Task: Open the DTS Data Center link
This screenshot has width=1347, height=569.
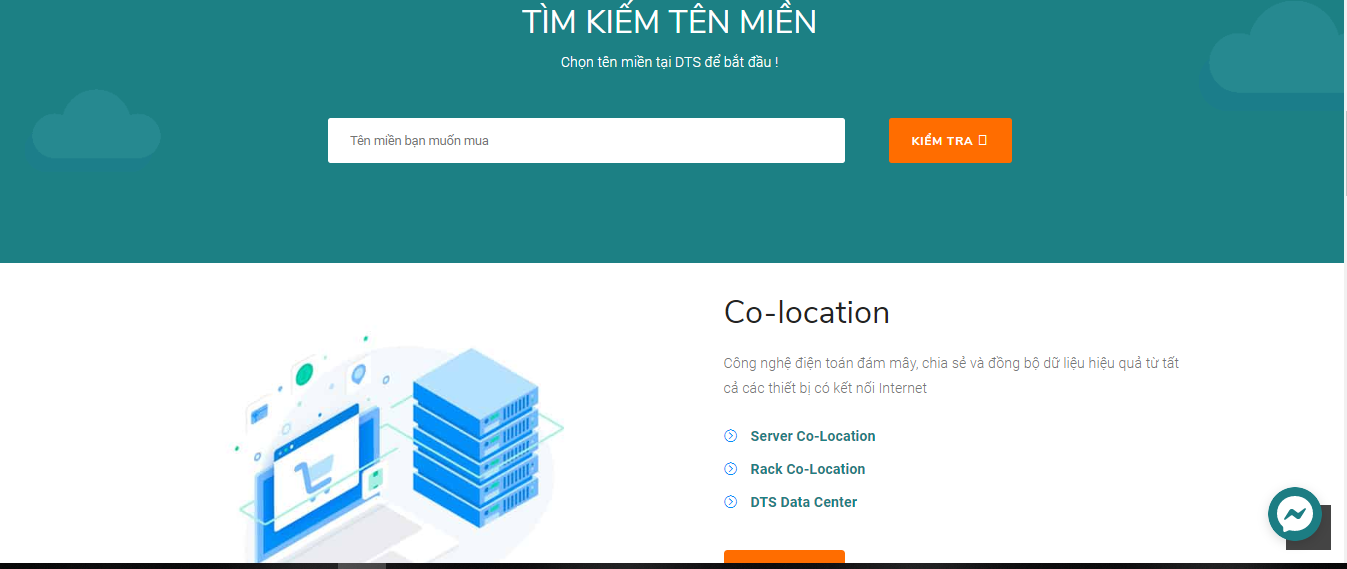Action: pos(804,502)
